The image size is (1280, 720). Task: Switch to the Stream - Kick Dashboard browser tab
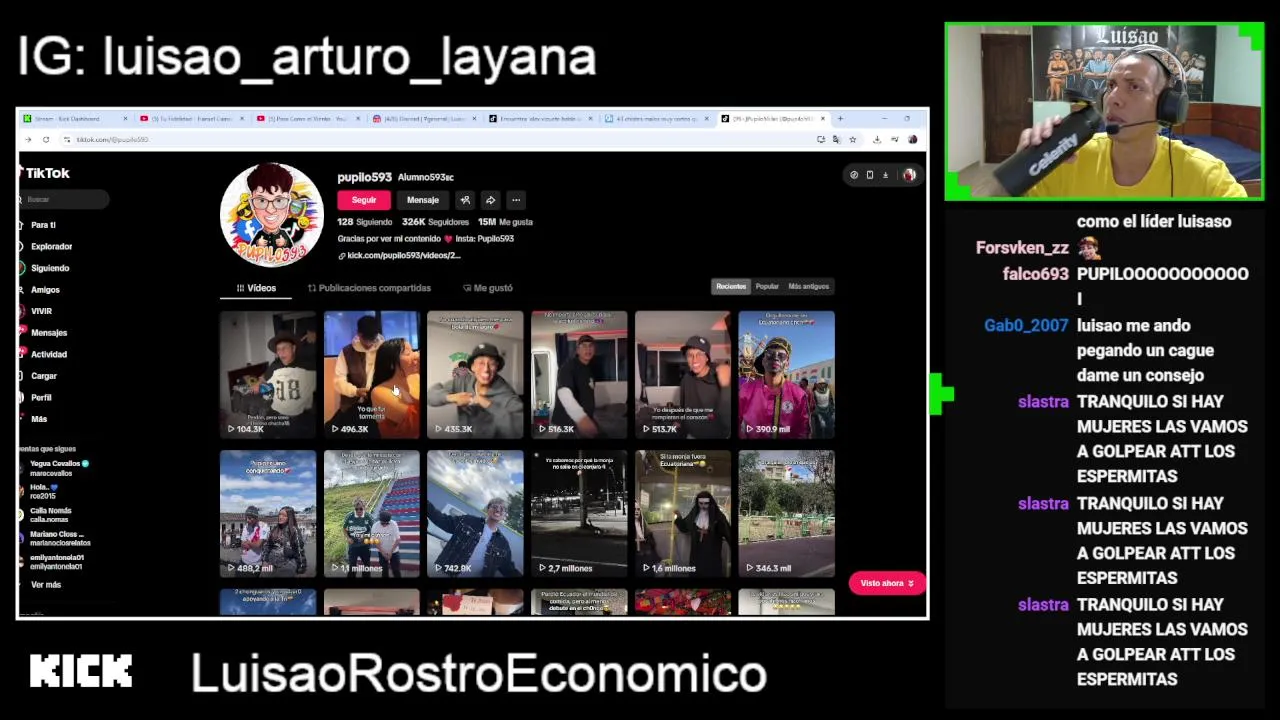[75, 119]
